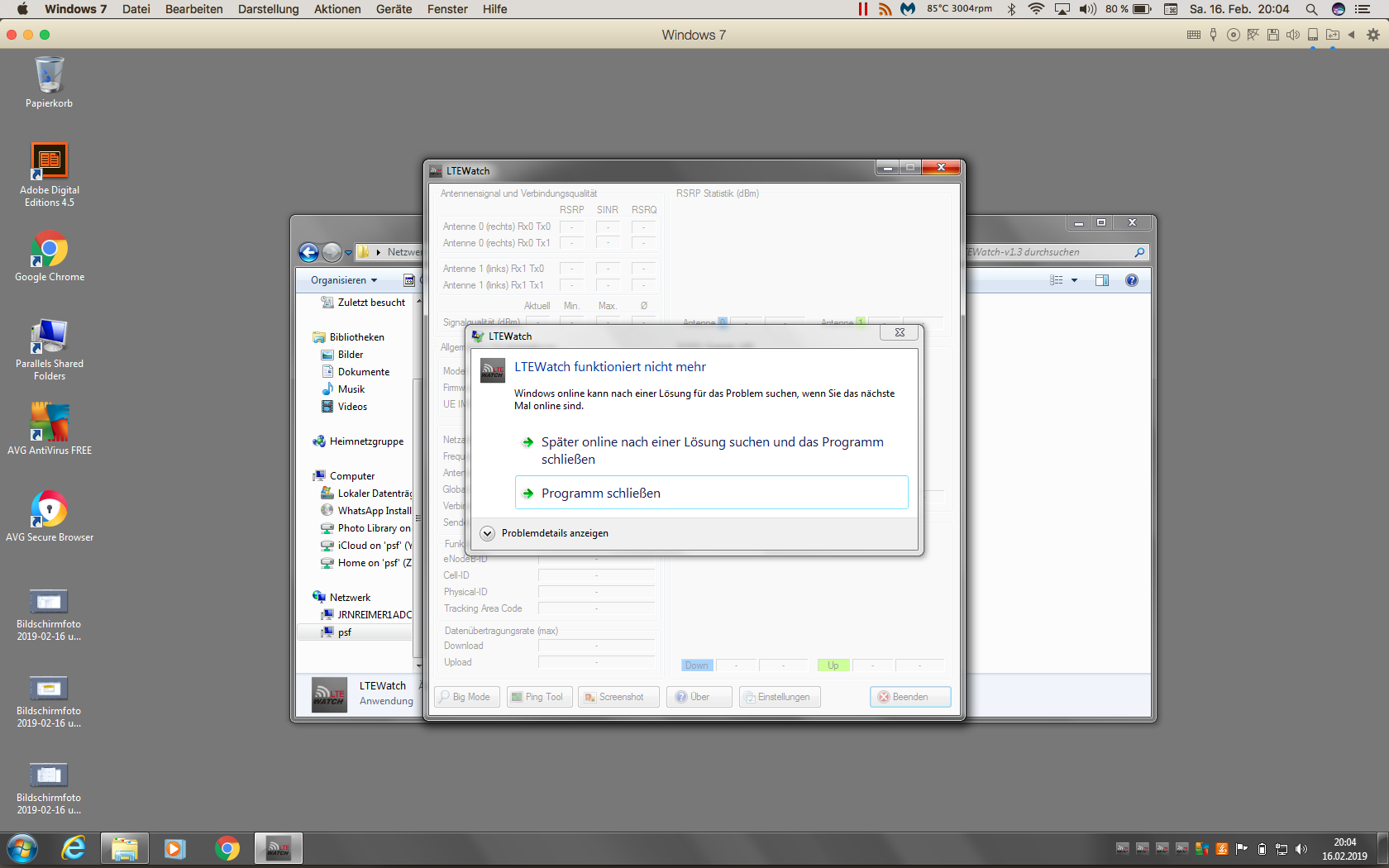The width and height of the screenshot is (1389, 868).
Task: Click the macOS Spotlight search icon
Action: [x=1311, y=9]
